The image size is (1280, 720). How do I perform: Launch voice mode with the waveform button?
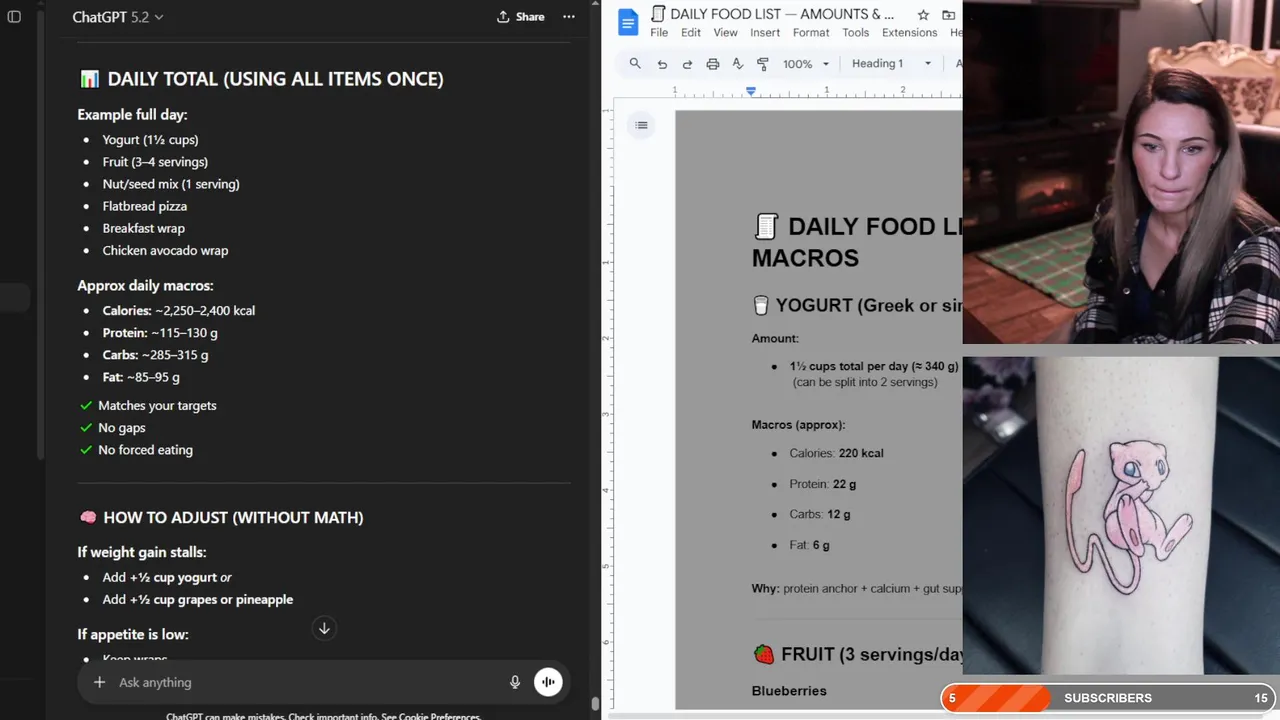(x=548, y=682)
